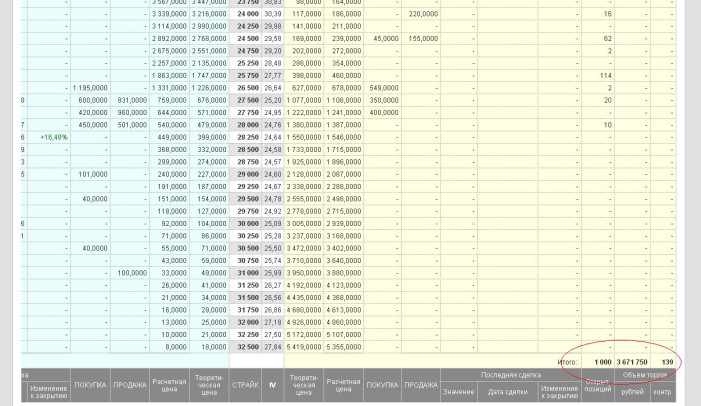Select strike 24 500 cell

tap(245, 38)
